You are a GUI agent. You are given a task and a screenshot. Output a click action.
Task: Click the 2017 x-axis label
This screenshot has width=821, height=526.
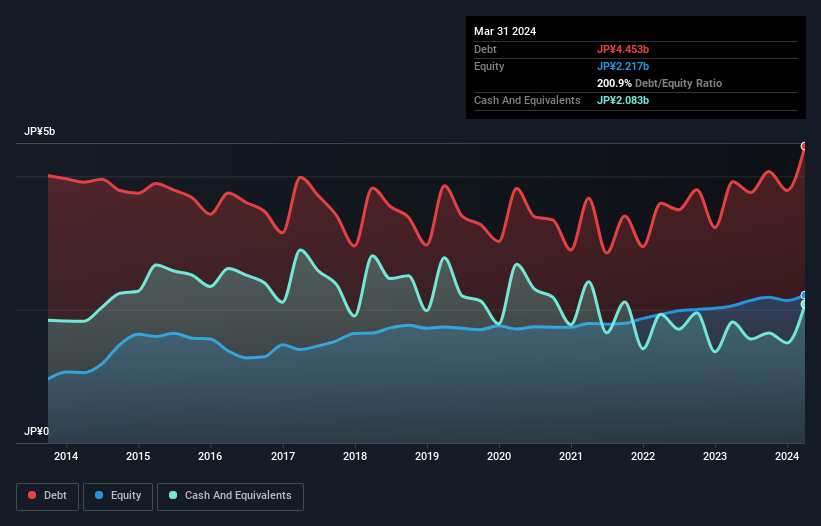coord(283,456)
